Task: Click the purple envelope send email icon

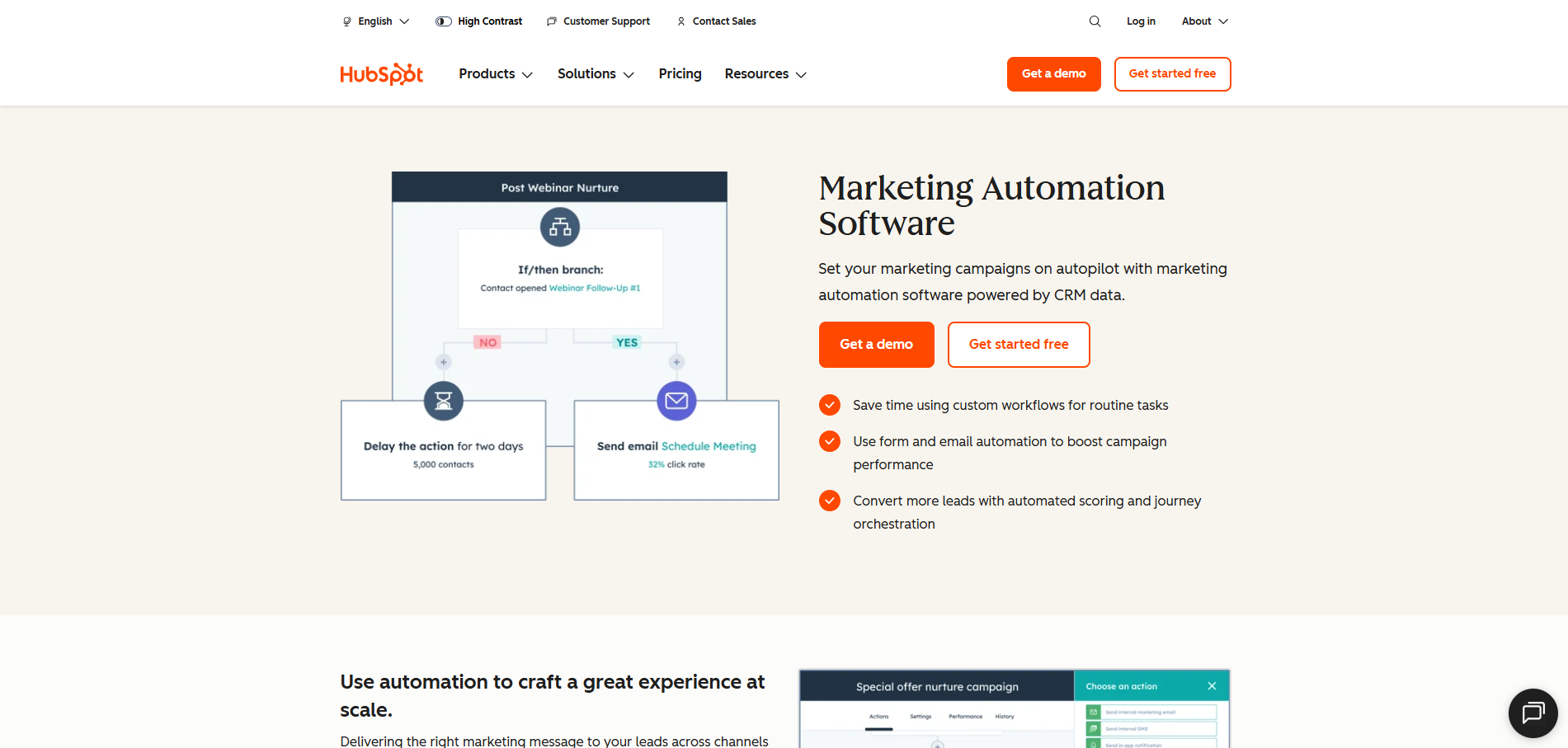Action: pos(676,401)
